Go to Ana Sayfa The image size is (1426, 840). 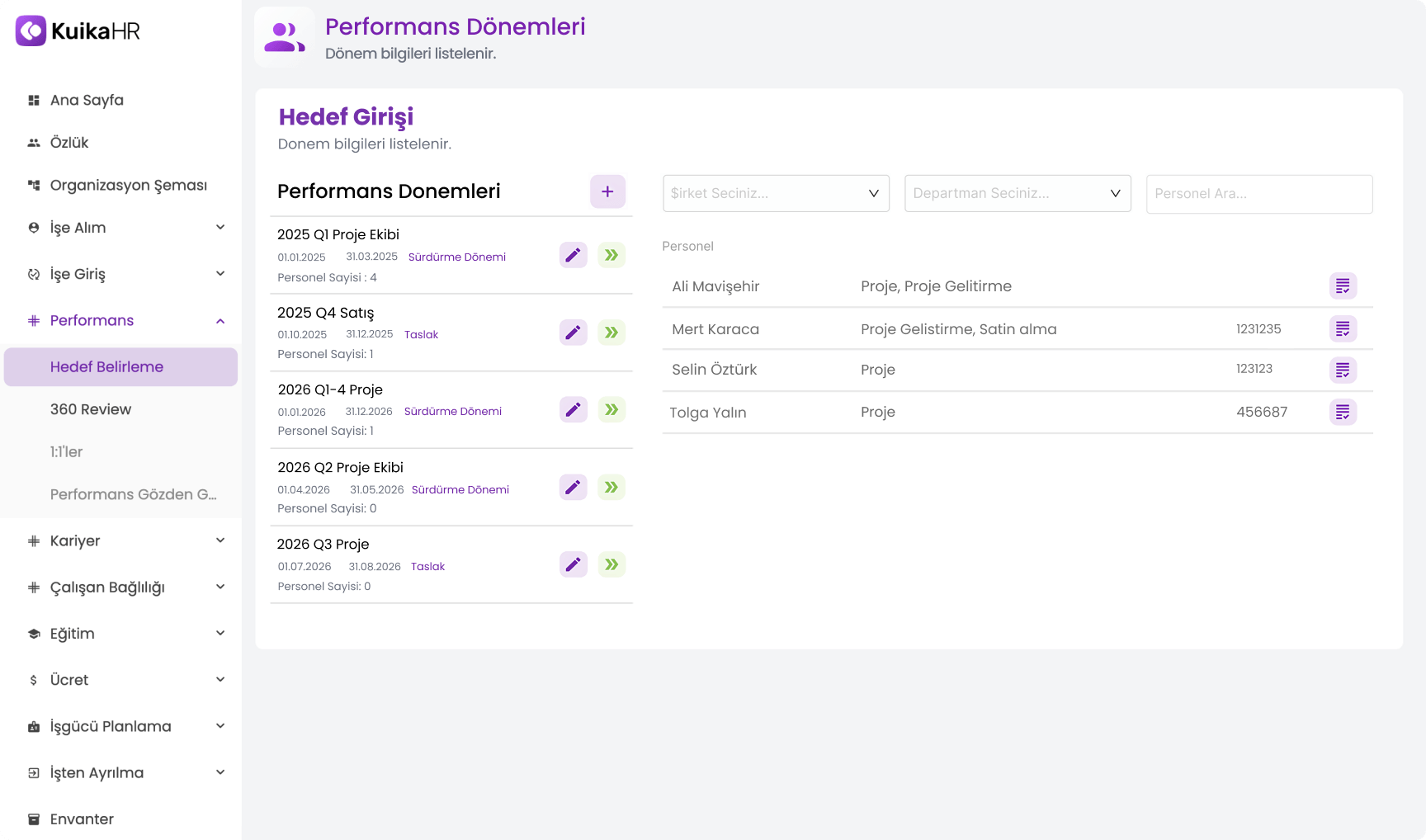click(87, 100)
